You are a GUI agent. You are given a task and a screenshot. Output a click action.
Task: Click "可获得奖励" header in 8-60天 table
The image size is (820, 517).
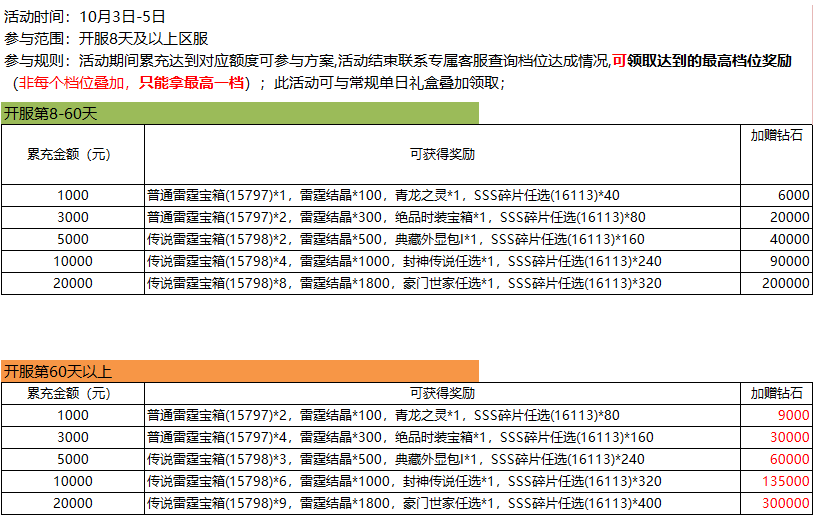[442, 154]
